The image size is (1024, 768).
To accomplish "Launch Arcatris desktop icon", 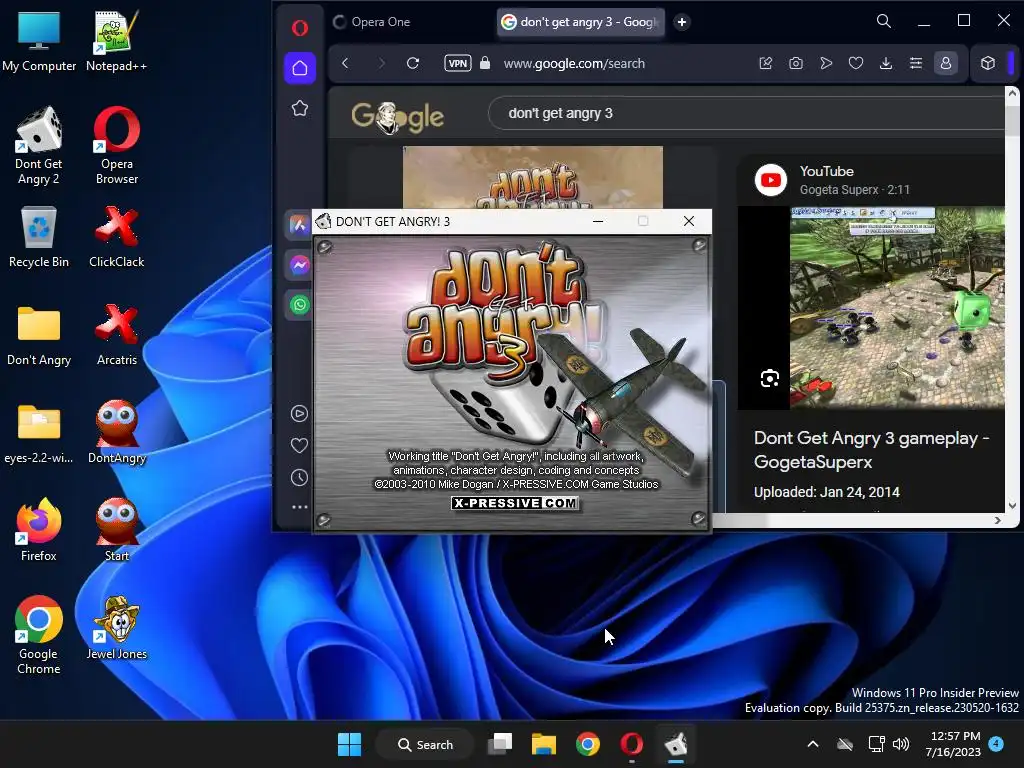I will point(116,334).
